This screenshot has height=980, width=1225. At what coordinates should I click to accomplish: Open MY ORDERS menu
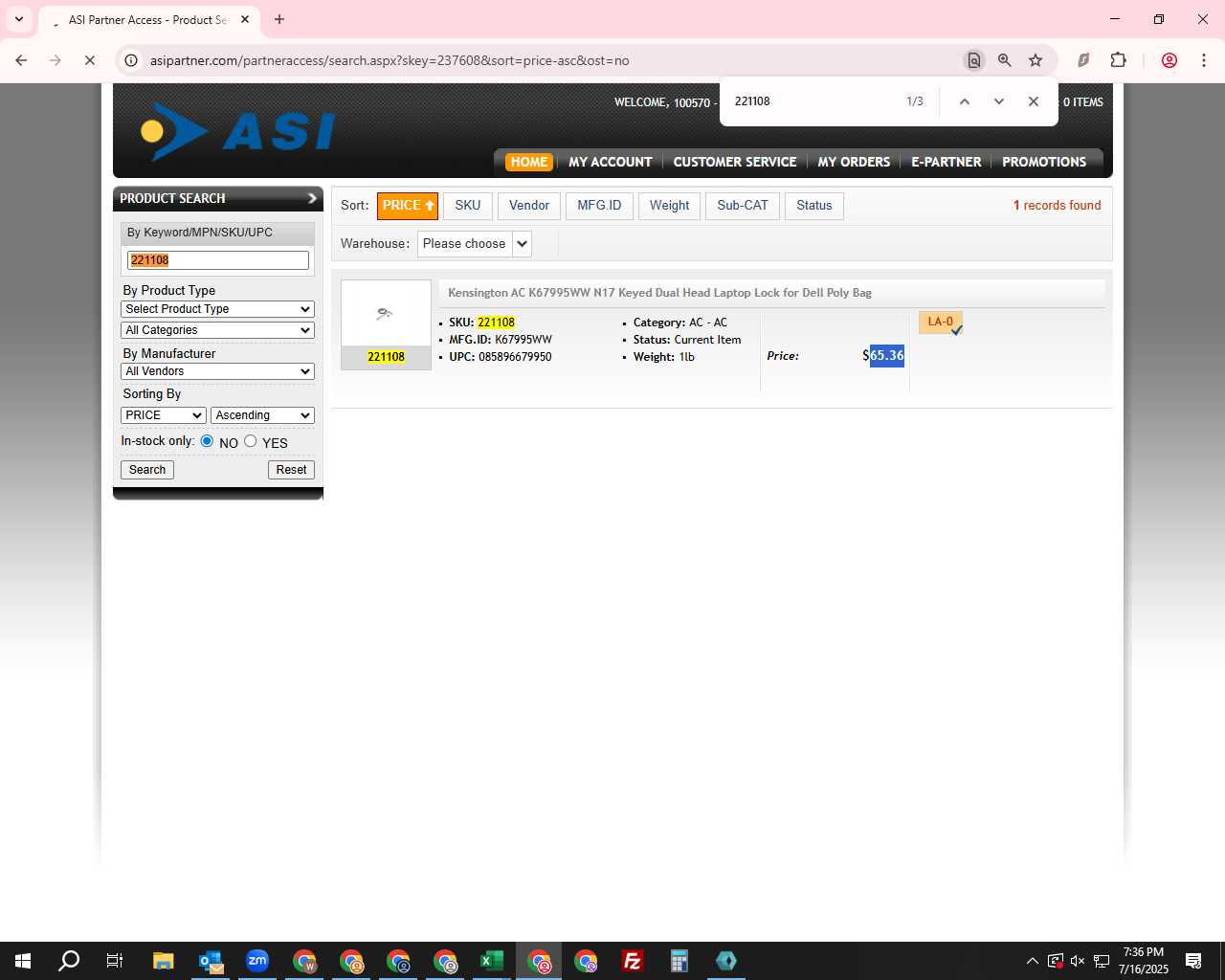pyautogui.click(x=854, y=162)
